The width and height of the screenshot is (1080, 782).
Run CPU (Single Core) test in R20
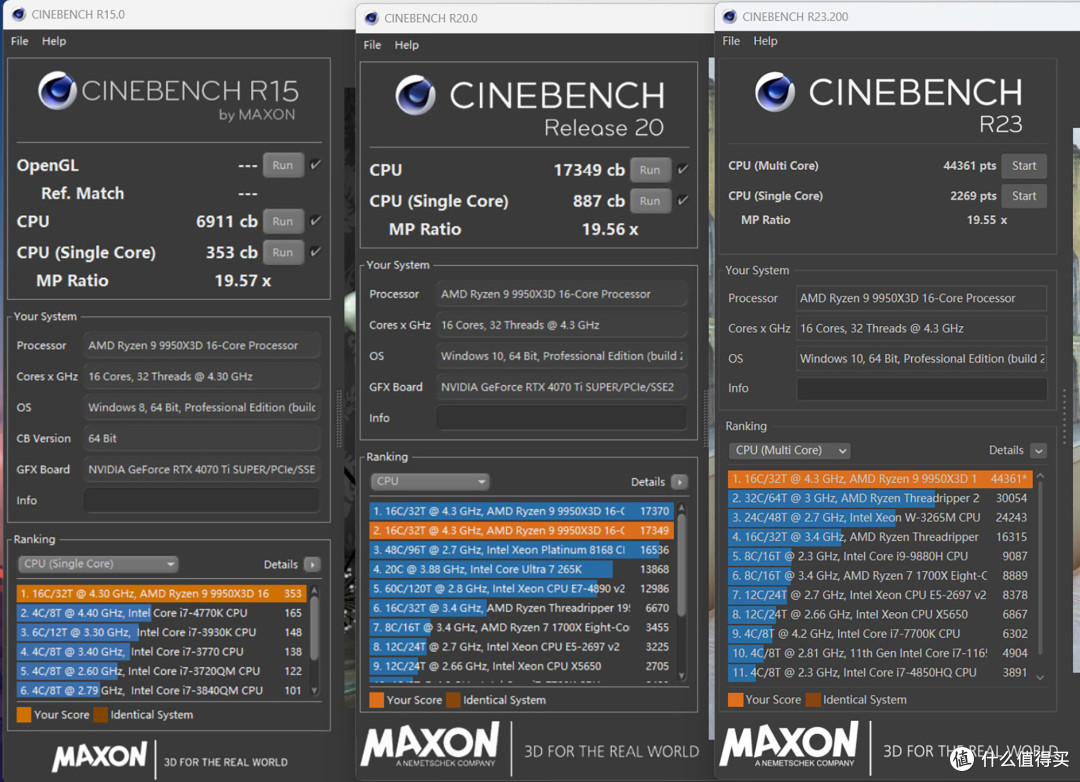[650, 200]
